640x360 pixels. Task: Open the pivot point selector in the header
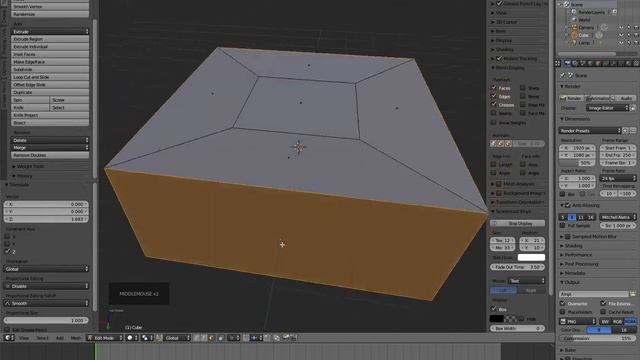click(x=146, y=338)
